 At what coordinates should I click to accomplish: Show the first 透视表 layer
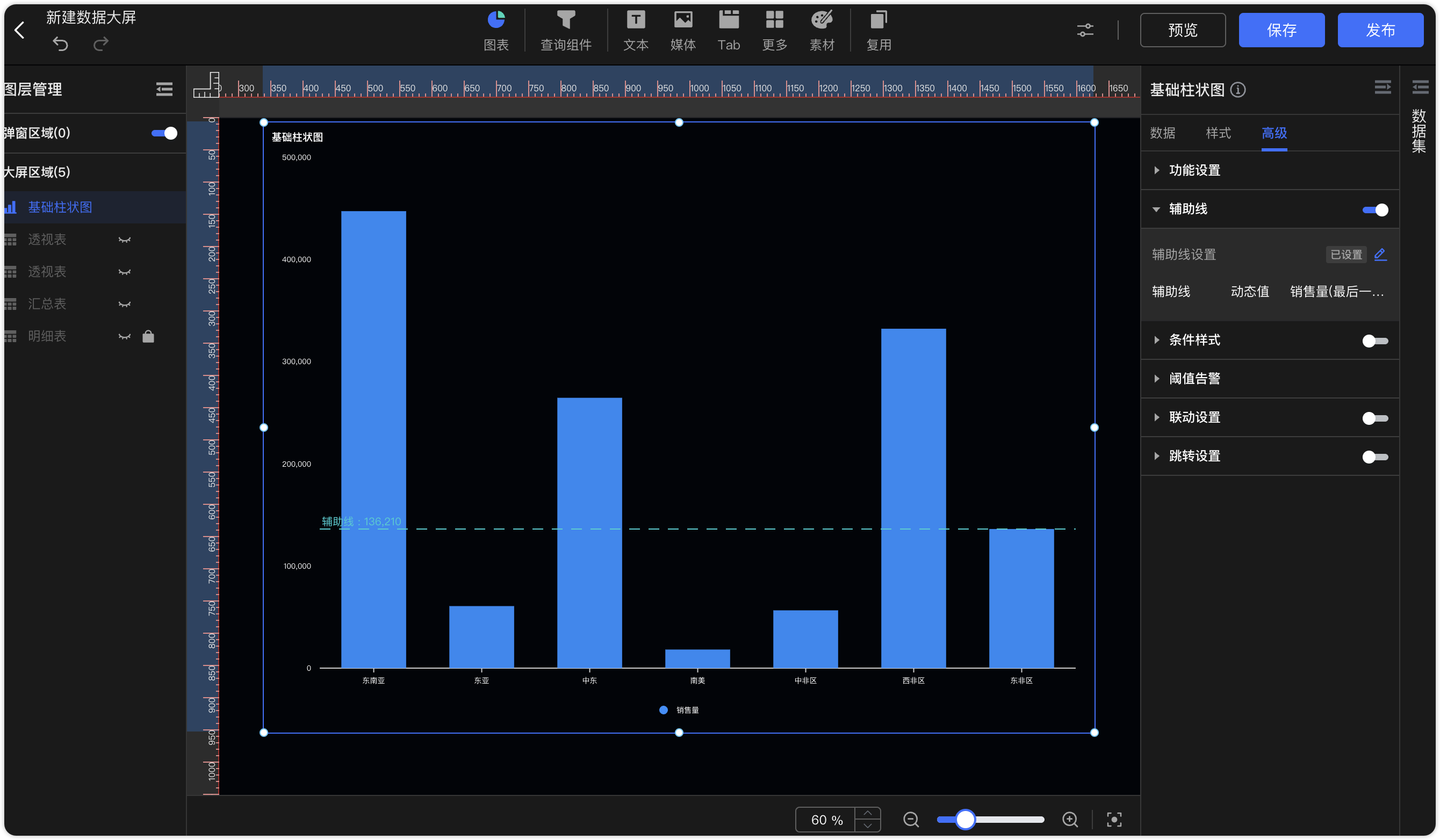pyautogui.click(x=124, y=240)
